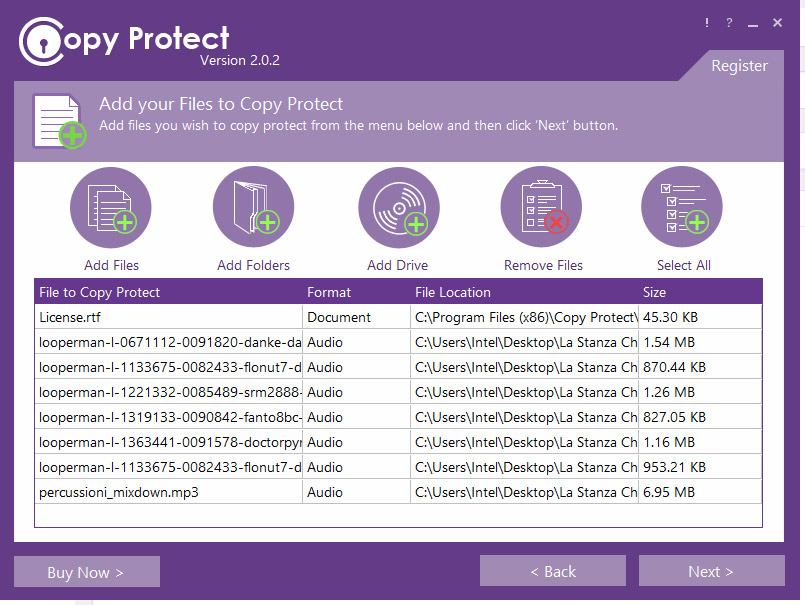Screen dimensions: 805x605
Task: Select the 870.44 KB audio file row
Action: point(168,367)
